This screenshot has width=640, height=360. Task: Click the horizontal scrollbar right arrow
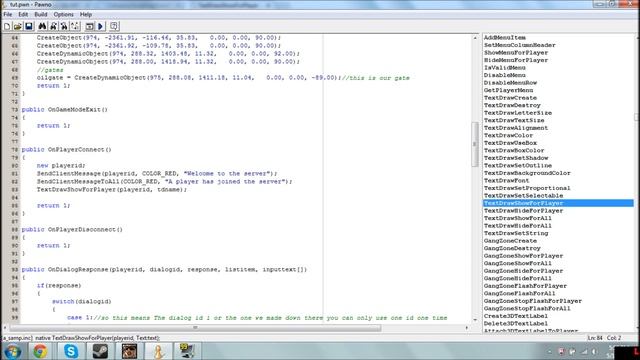(x=467, y=327)
